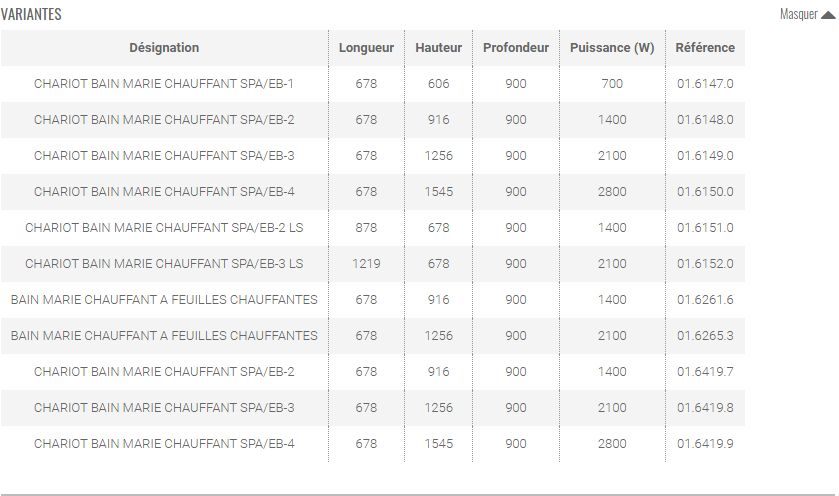Click the VARIANTES section heading

[x=31, y=14]
